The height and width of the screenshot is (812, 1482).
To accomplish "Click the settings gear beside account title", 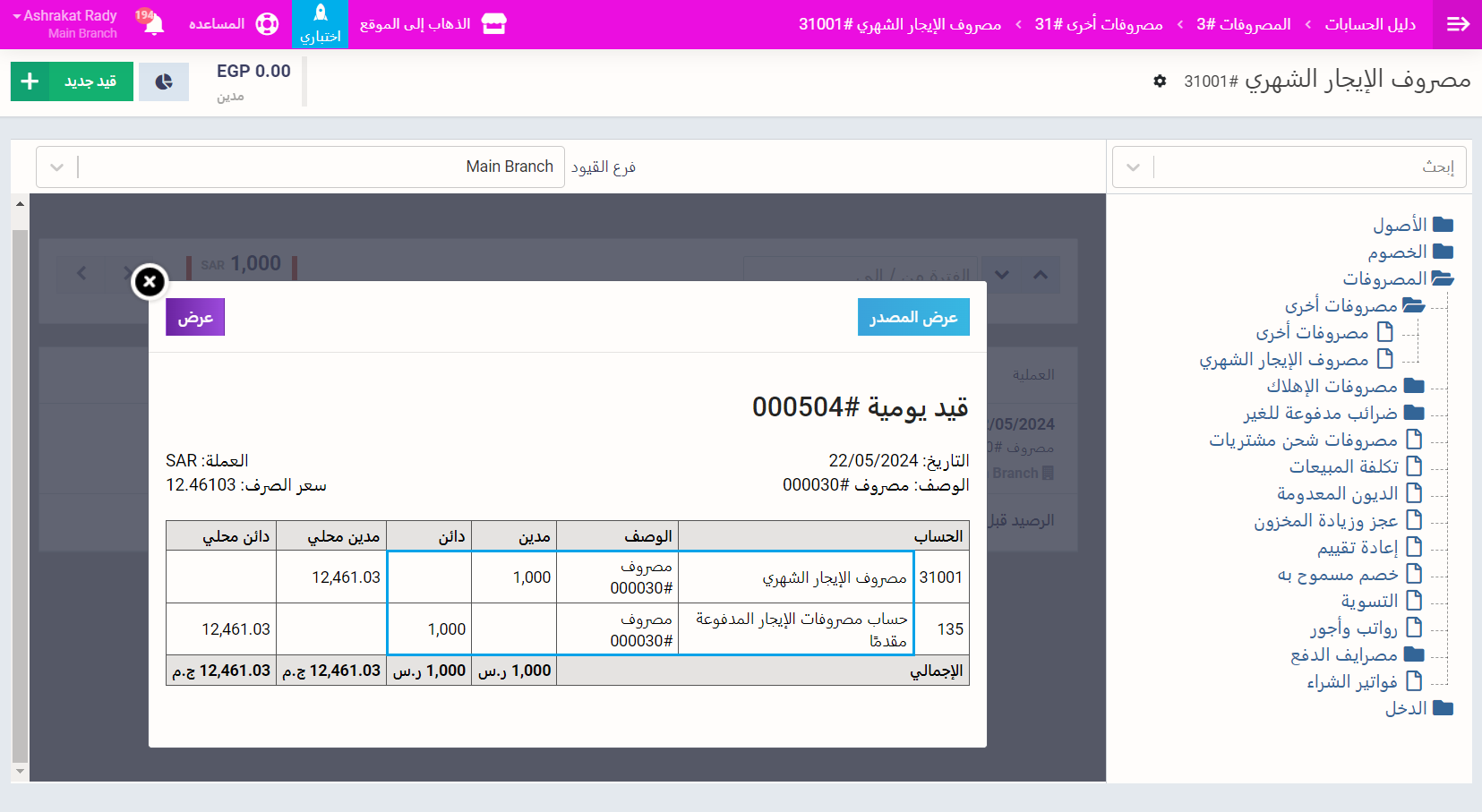I will click(1160, 81).
